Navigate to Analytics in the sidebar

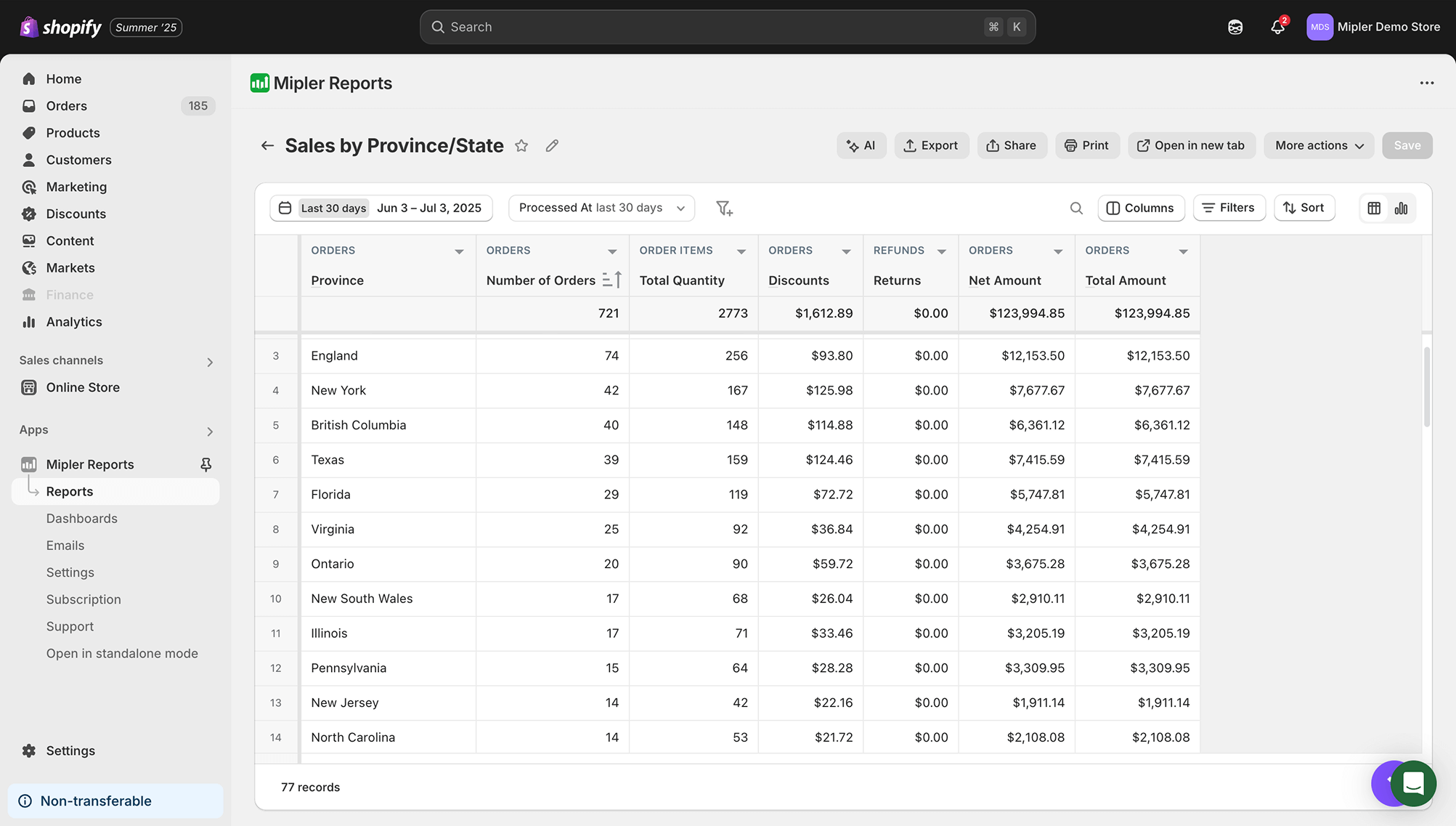pyautogui.click(x=73, y=322)
